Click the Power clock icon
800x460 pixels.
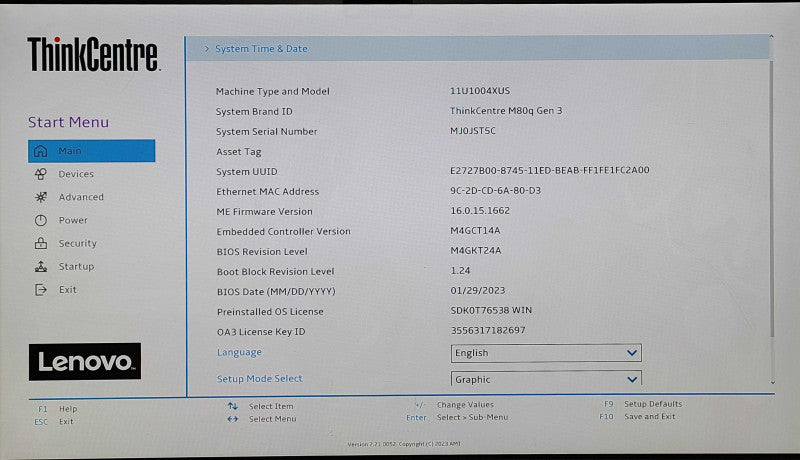40,220
